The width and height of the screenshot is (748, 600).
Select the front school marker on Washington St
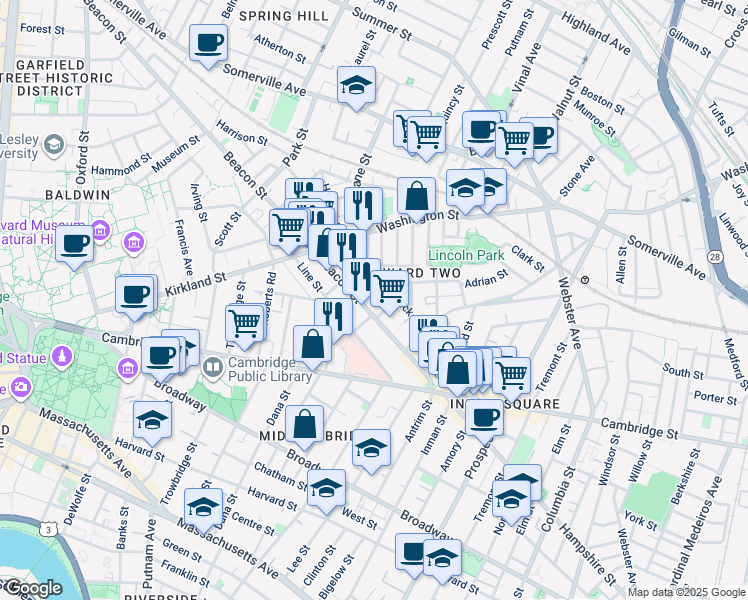click(466, 189)
